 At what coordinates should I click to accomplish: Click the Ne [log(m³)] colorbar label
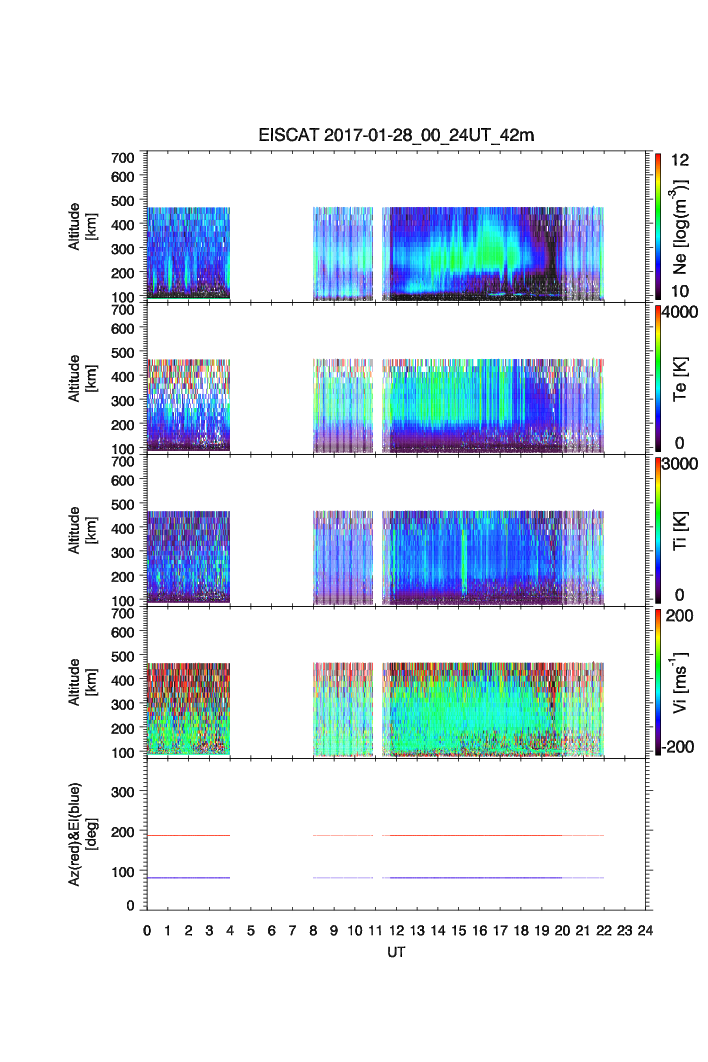click(x=683, y=226)
